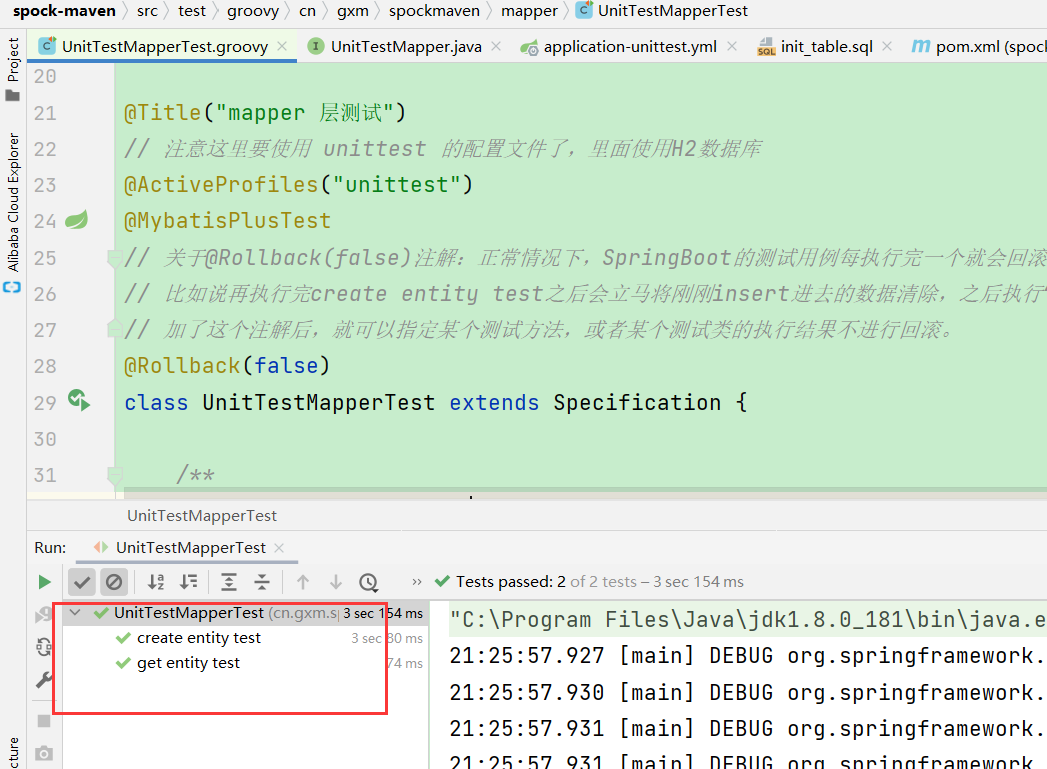Rerun tests with the green play button
This screenshot has width=1047, height=769.
(x=44, y=582)
